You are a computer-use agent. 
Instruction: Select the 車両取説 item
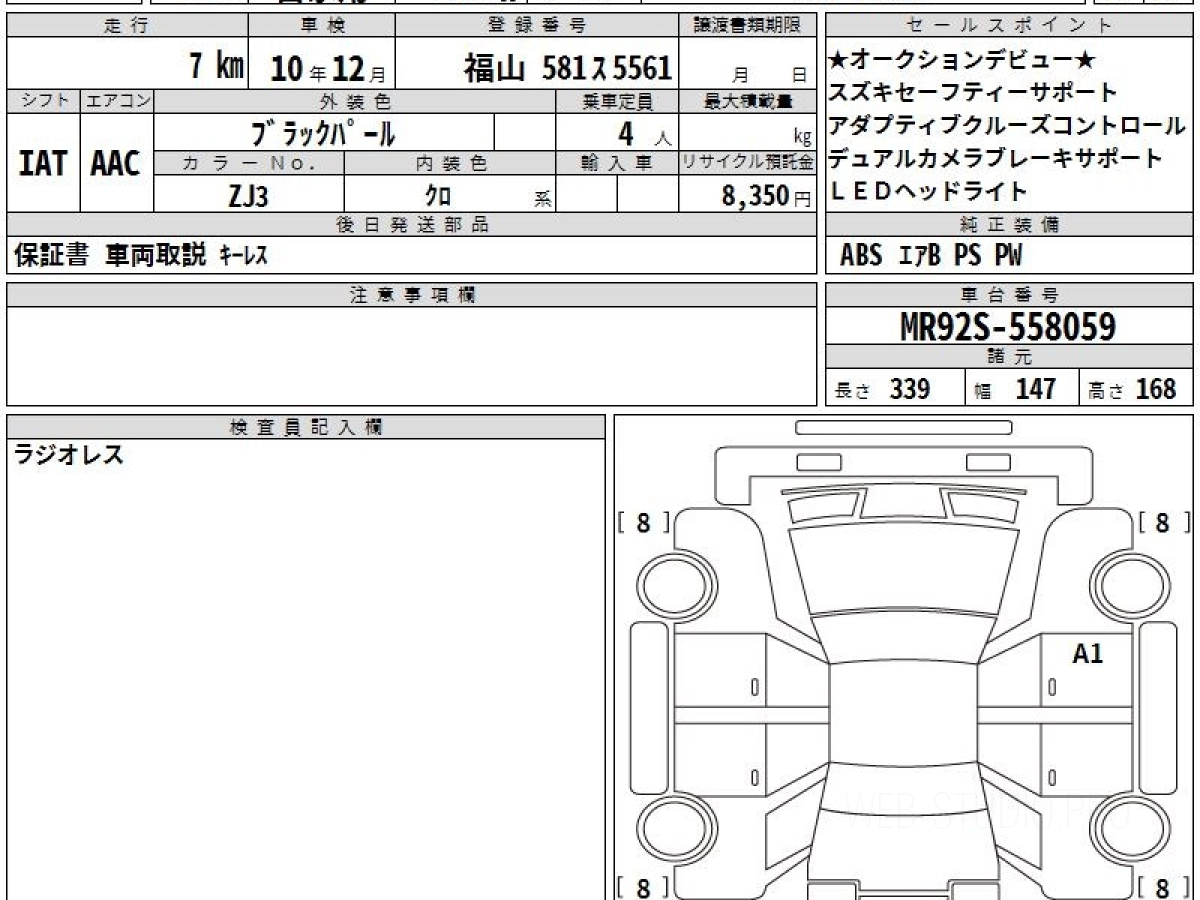coord(155,256)
